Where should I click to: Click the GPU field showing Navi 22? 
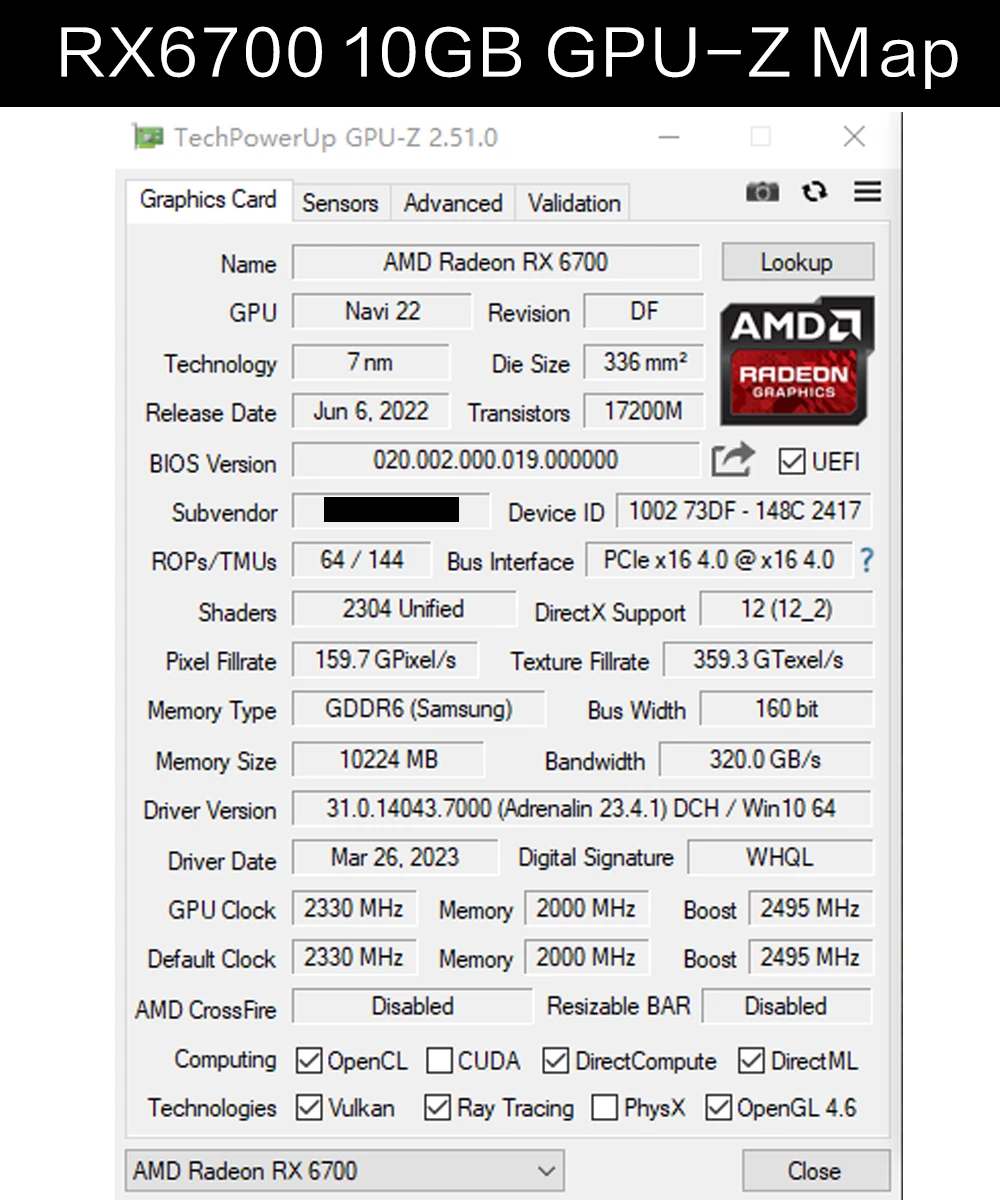381,311
